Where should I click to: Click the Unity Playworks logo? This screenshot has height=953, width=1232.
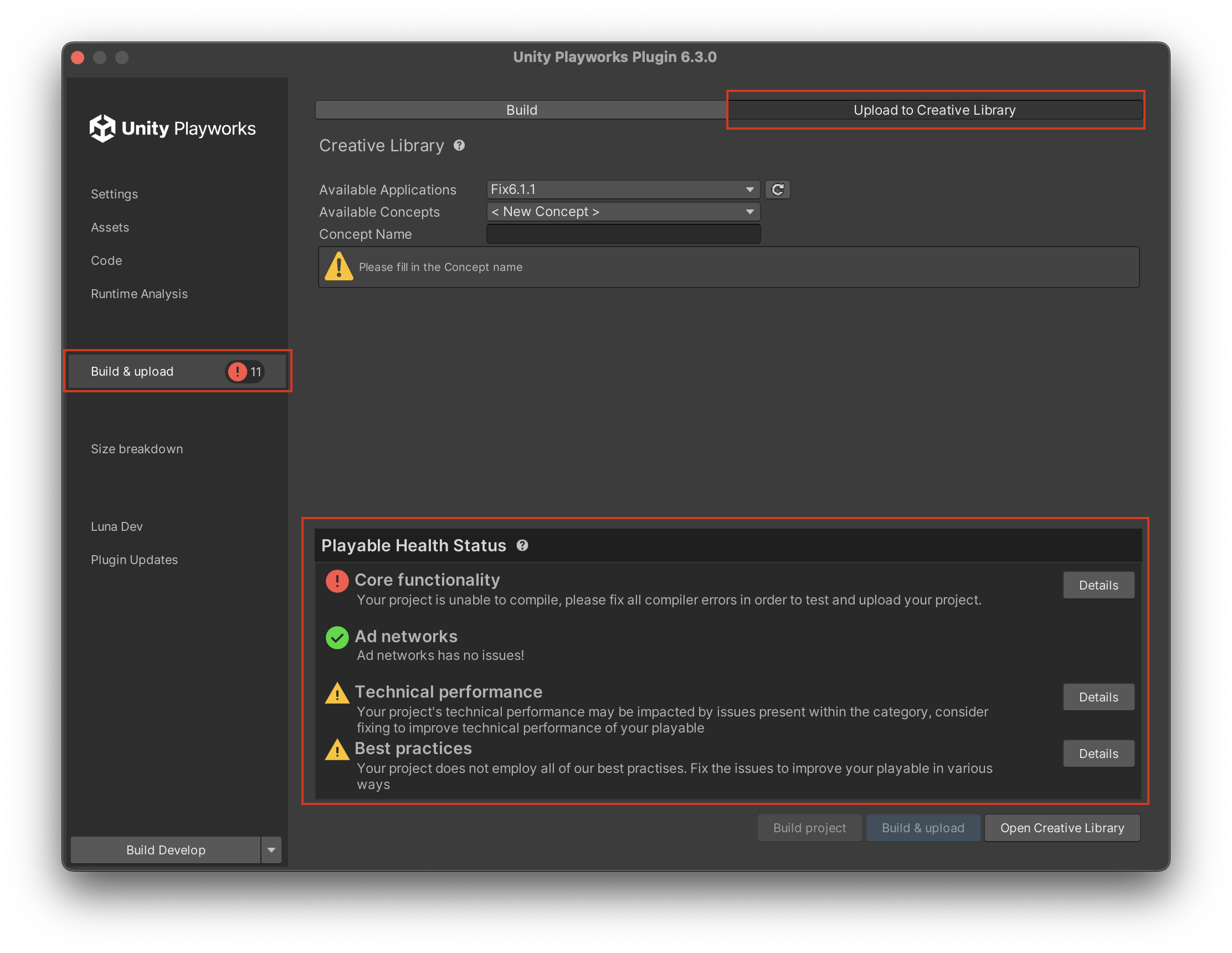(173, 129)
